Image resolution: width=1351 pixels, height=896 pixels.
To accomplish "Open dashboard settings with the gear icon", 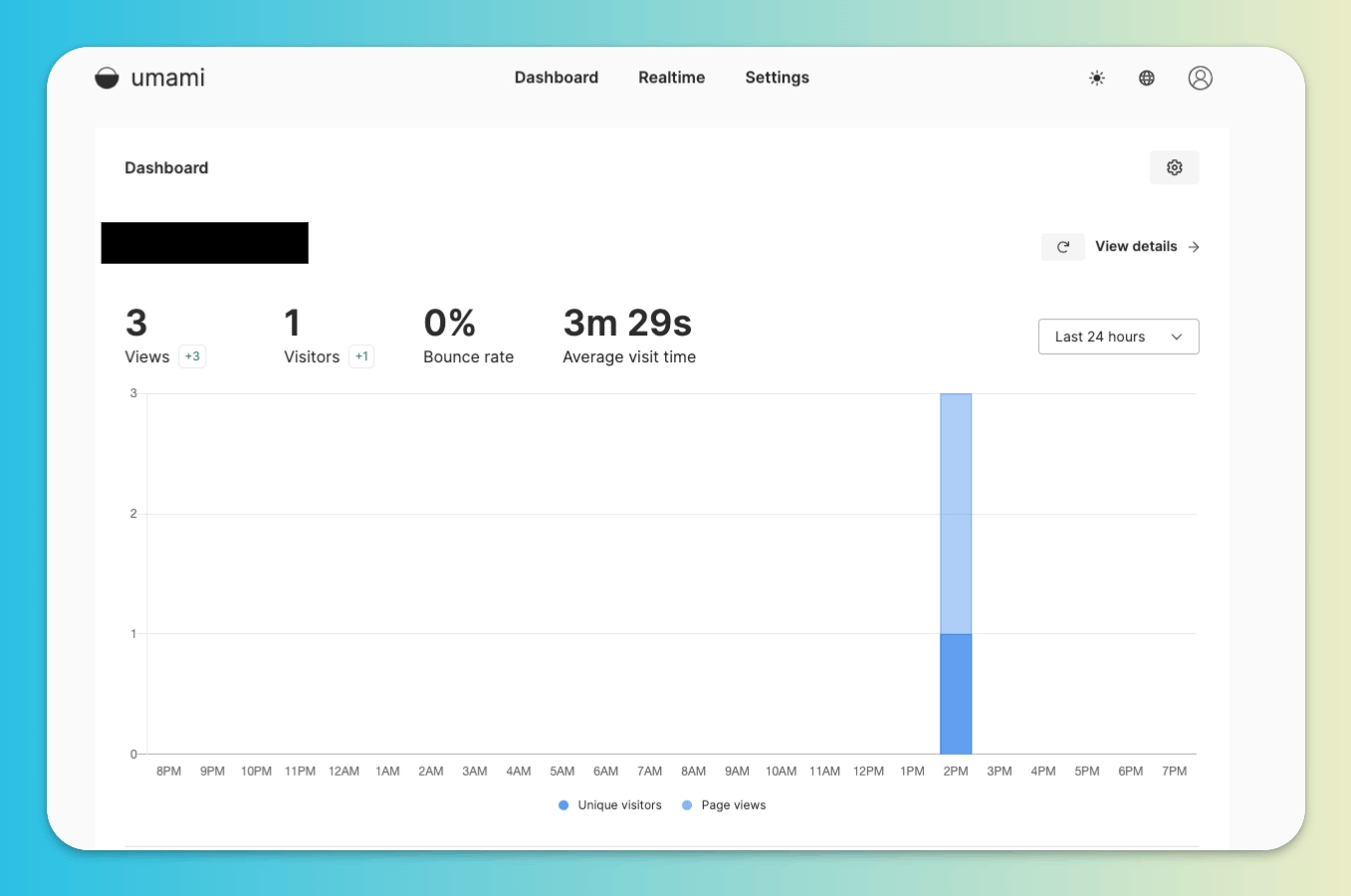I will coord(1175,167).
